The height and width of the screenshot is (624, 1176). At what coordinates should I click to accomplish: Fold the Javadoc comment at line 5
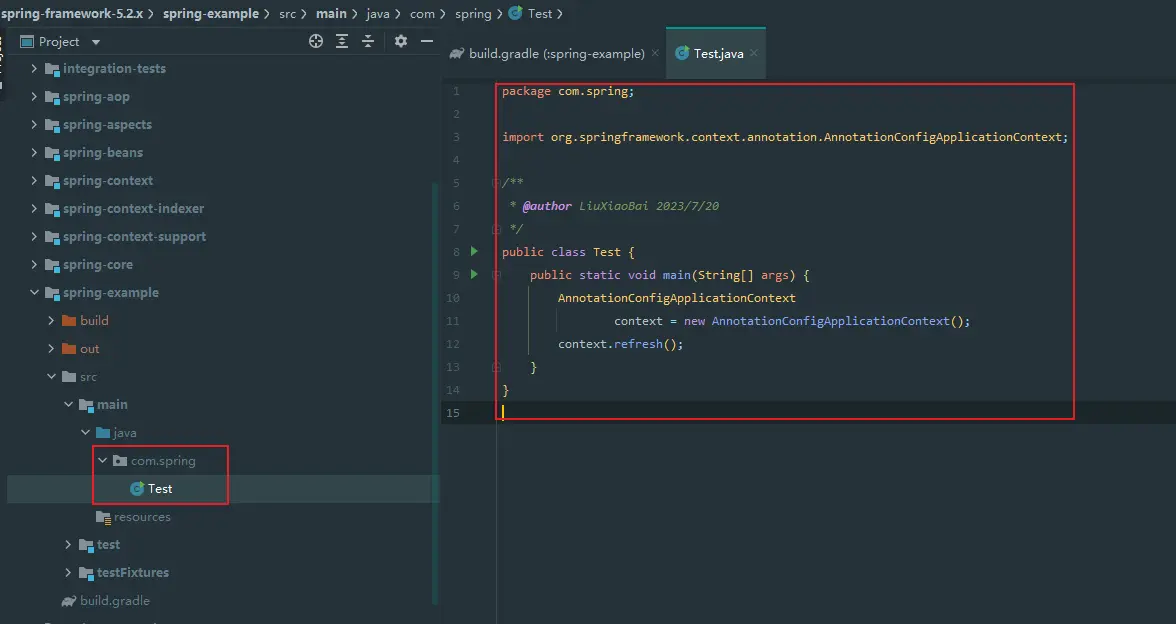click(x=496, y=183)
